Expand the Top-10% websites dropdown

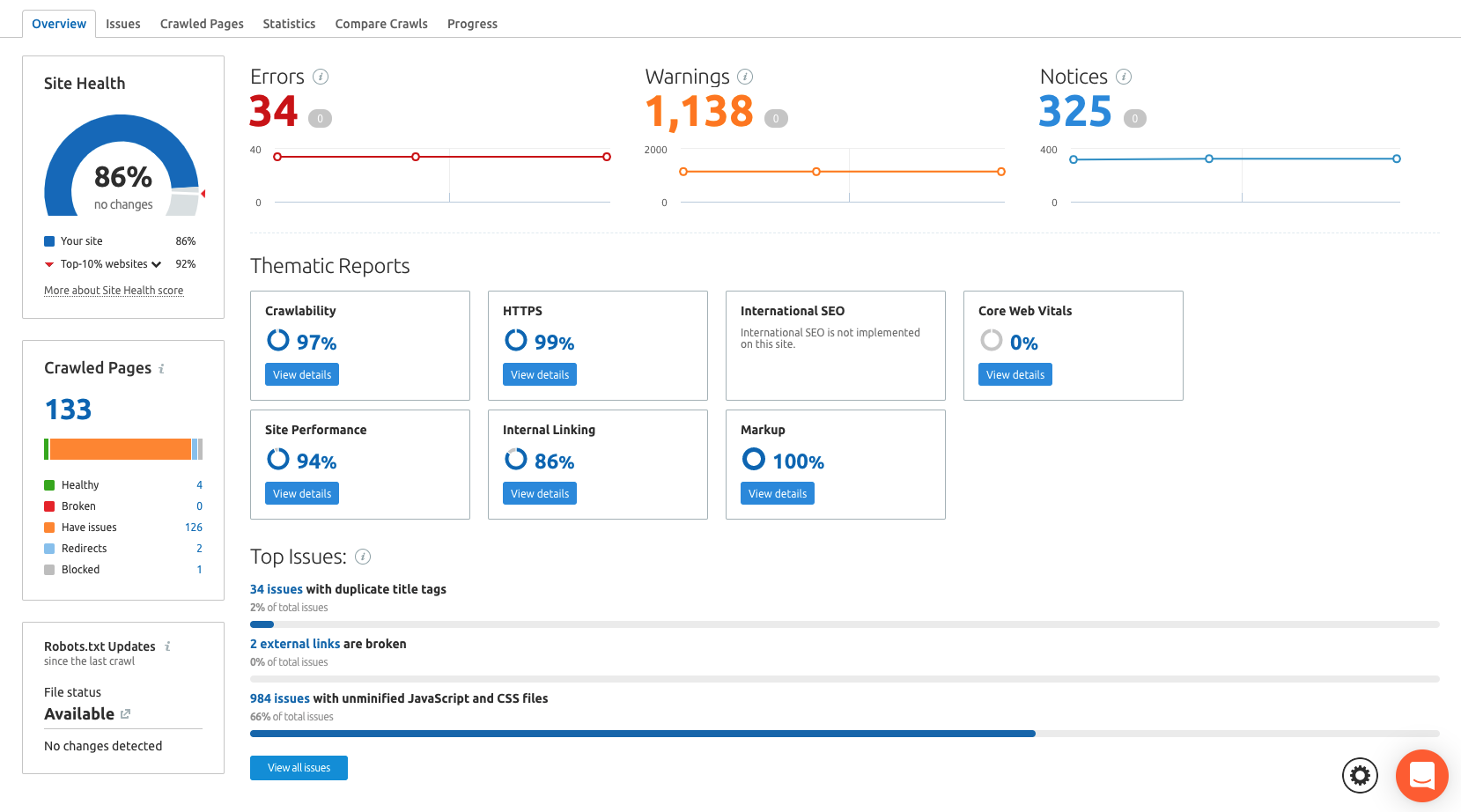[156, 264]
